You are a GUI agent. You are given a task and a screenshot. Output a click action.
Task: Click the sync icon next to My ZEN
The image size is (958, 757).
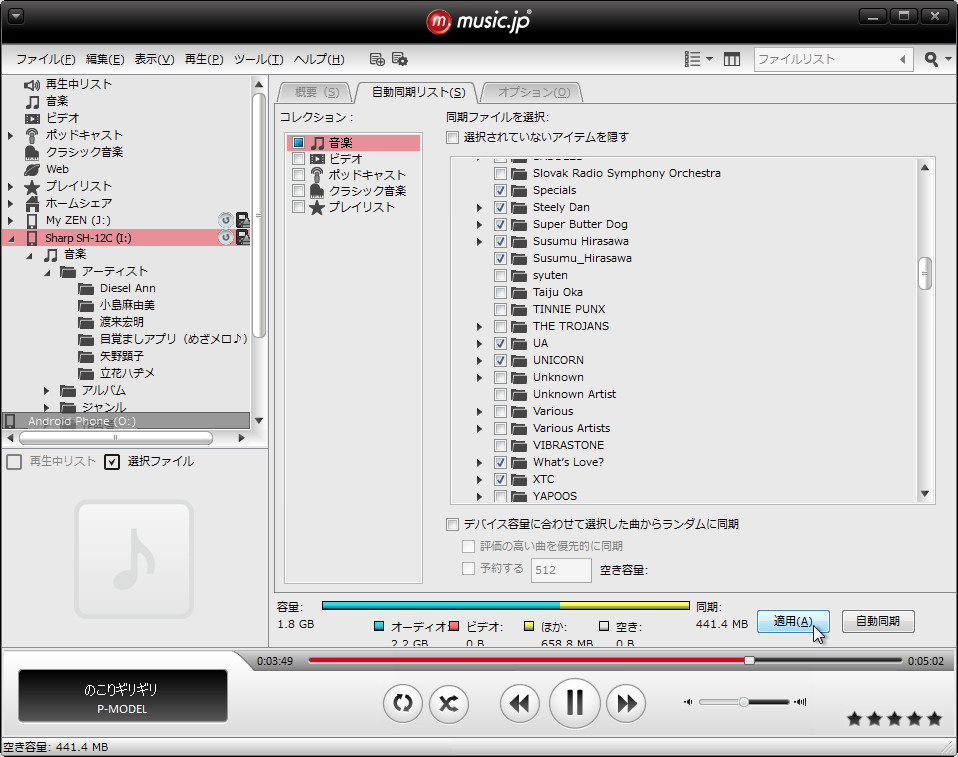(225, 220)
